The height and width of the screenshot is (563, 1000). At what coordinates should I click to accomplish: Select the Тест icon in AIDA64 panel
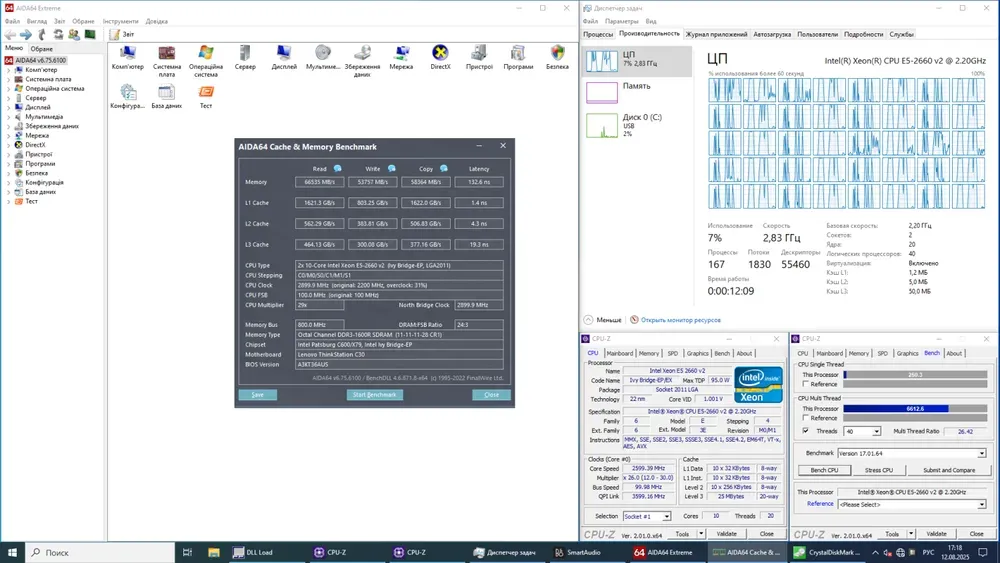click(x=206, y=93)
